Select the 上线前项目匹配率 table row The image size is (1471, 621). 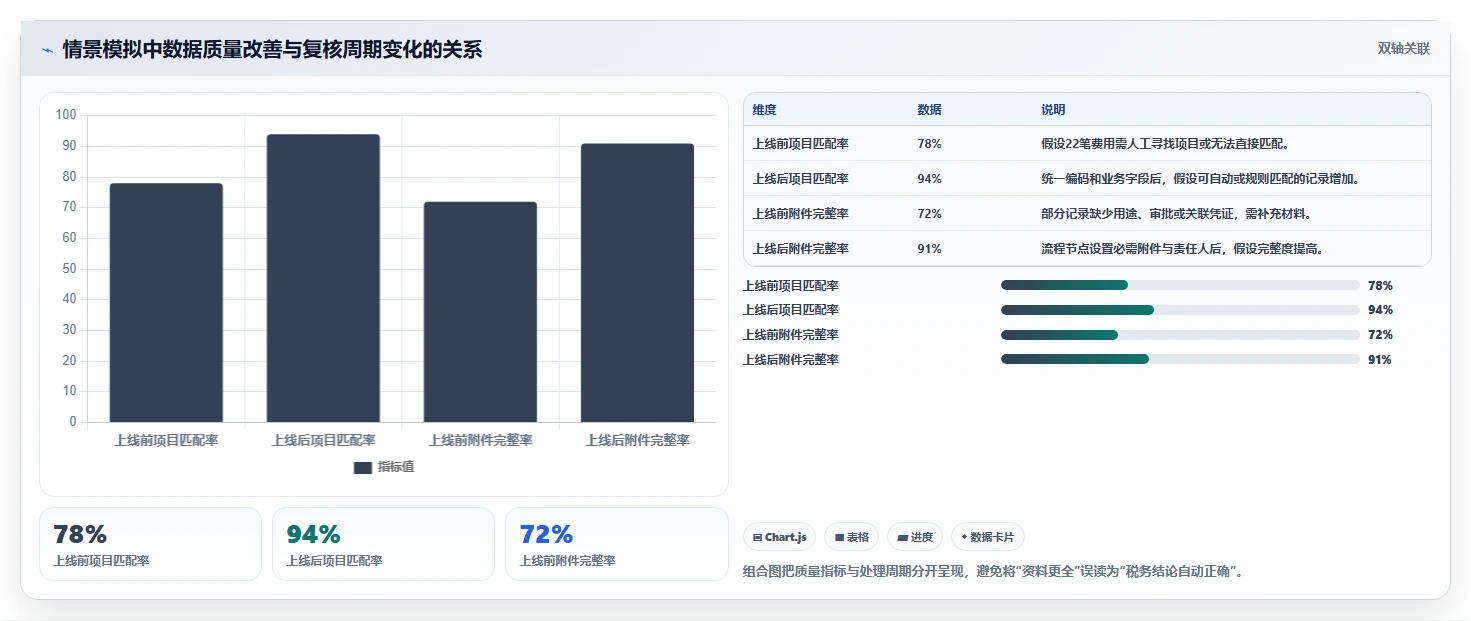pyautogui.click(x=1087, y=144)
